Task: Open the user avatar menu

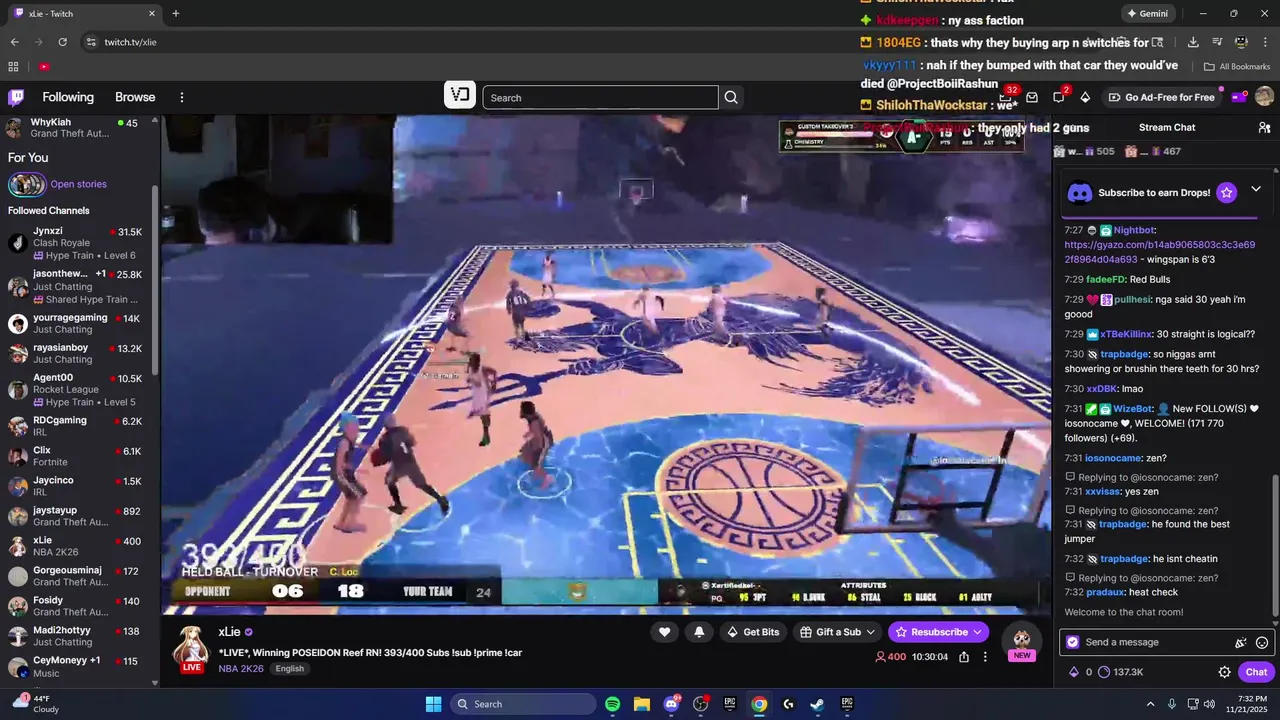Action: (x=1264, y=97)
